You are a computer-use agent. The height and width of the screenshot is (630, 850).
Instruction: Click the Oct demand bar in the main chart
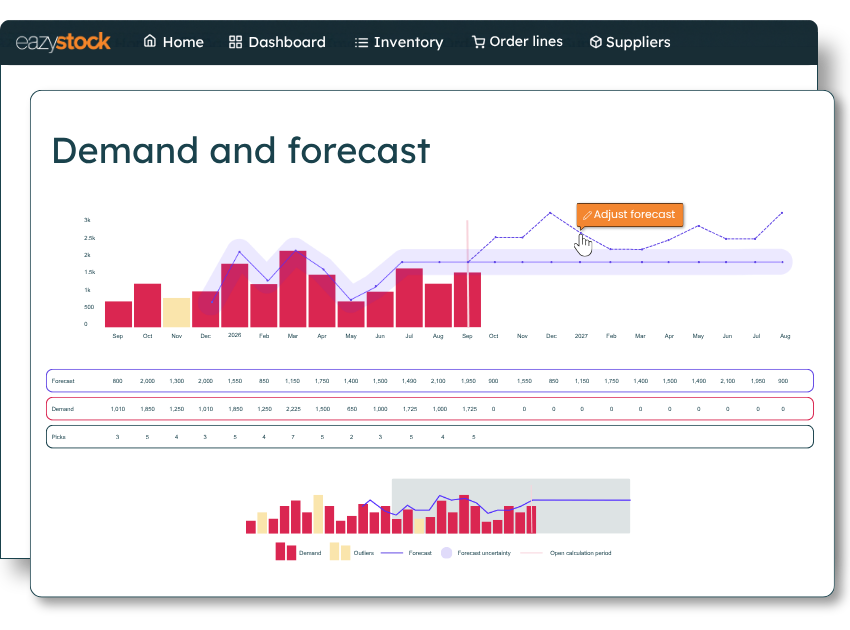point(147,305)
